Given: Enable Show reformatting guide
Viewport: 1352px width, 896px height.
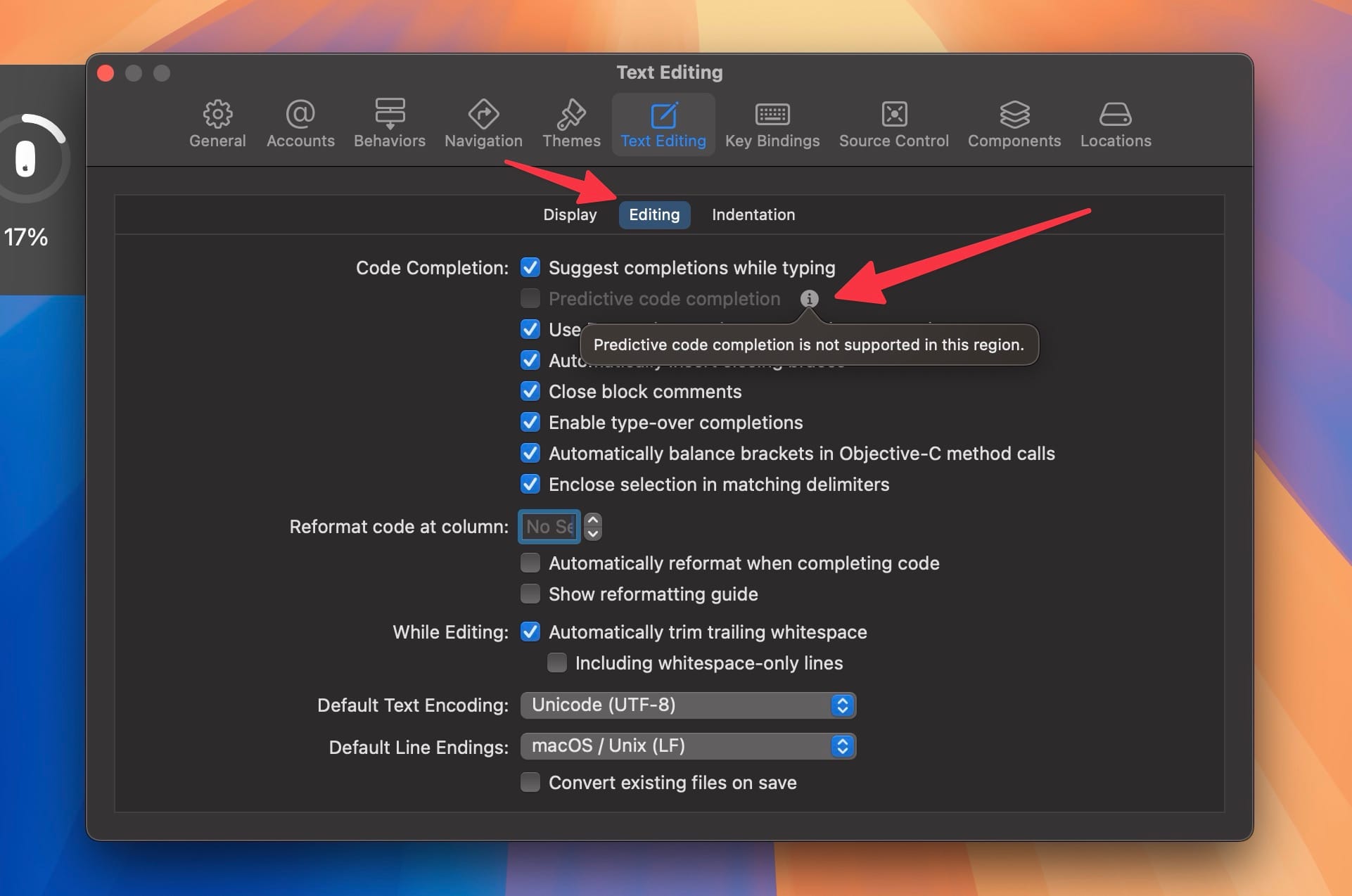Looking at the screenshot, I should coord(530,594).
